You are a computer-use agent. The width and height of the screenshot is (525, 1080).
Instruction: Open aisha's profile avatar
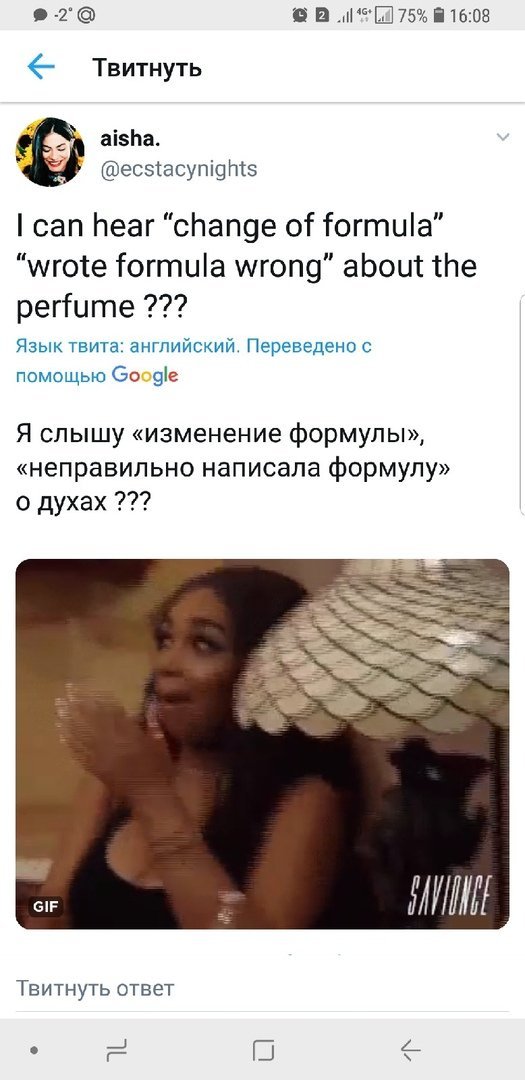(x=50, y=152)
